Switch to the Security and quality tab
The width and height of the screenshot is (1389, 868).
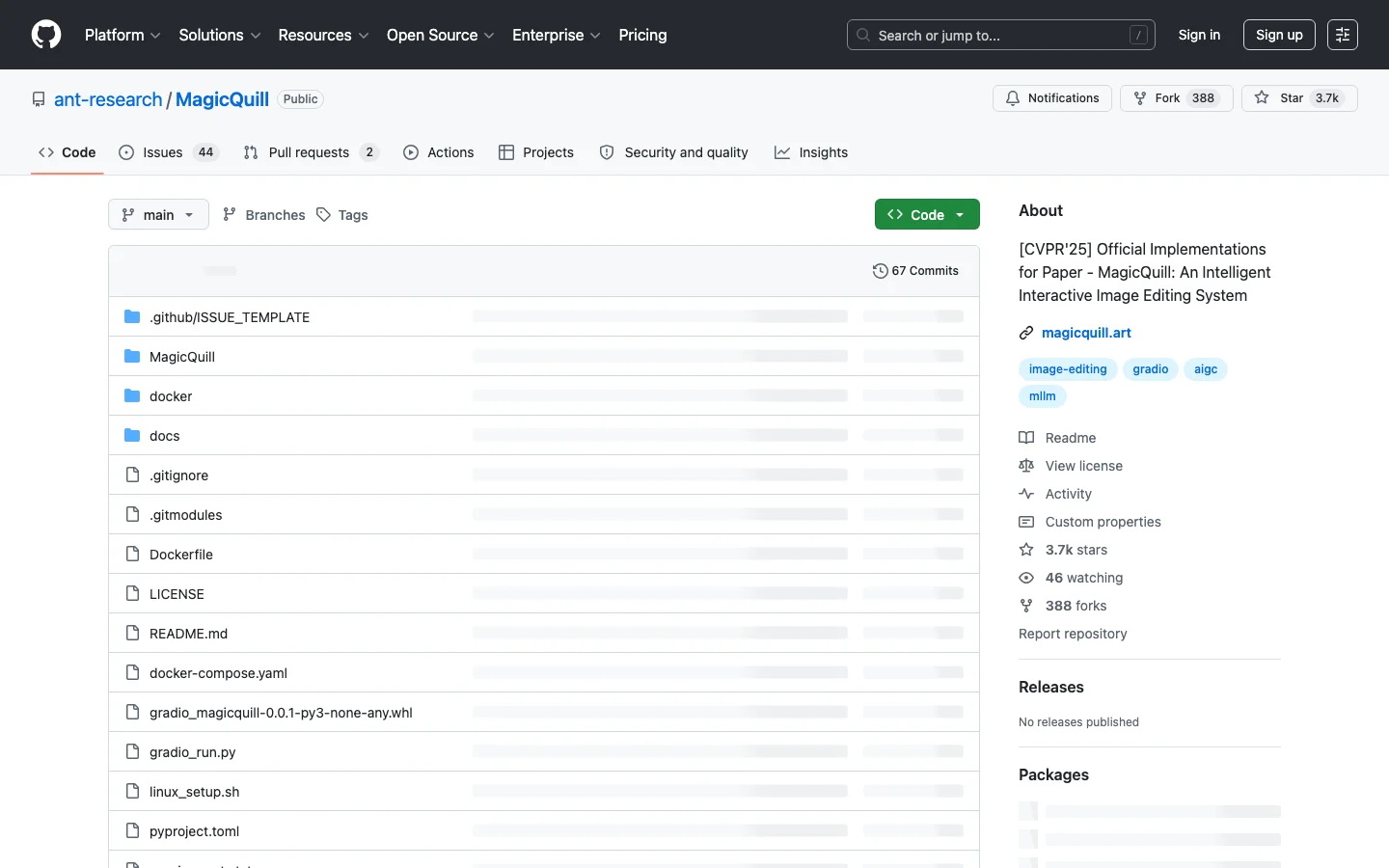[673, 152]
